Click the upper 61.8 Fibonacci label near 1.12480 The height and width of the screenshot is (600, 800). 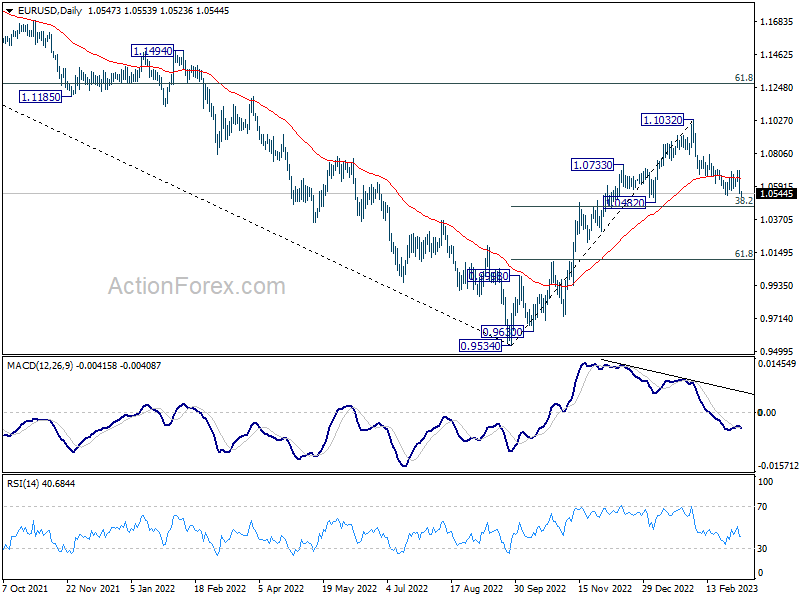[x=744, y=78]
